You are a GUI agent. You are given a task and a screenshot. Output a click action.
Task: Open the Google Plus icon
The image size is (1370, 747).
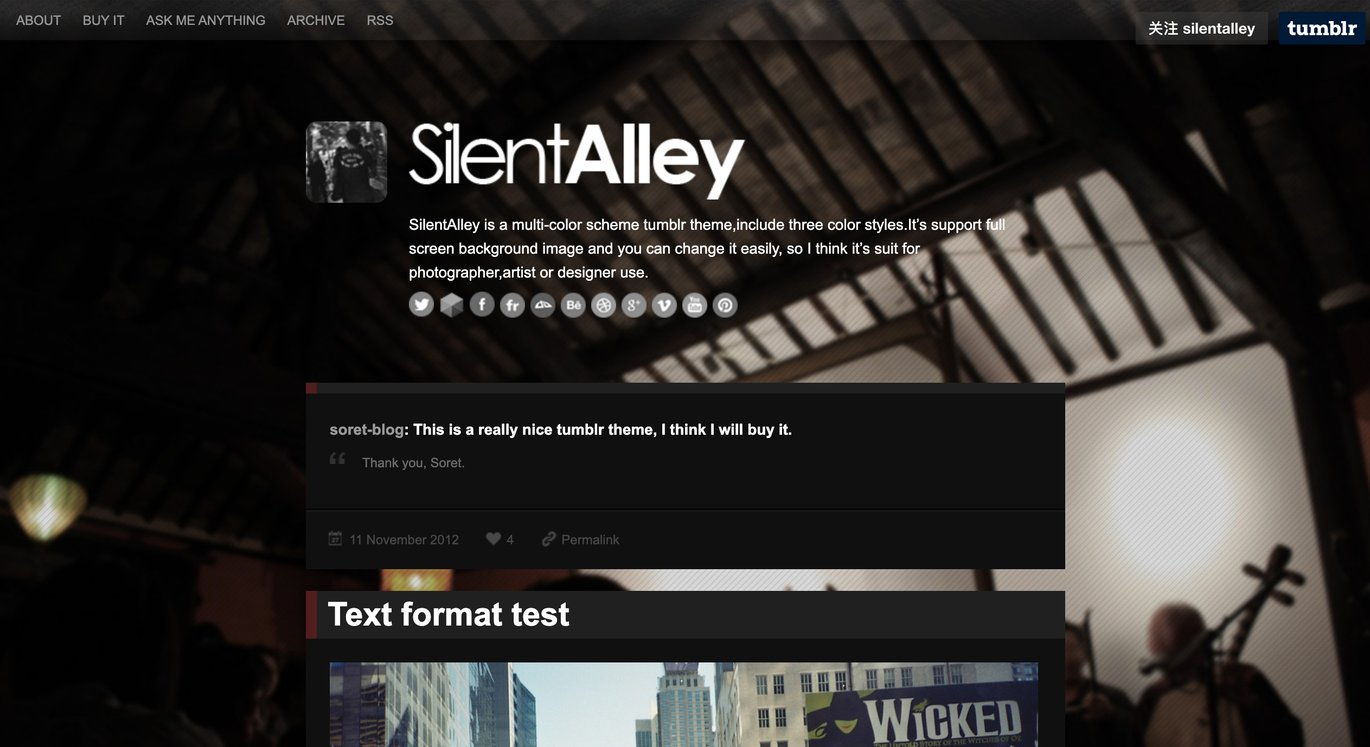pos(634,305)
